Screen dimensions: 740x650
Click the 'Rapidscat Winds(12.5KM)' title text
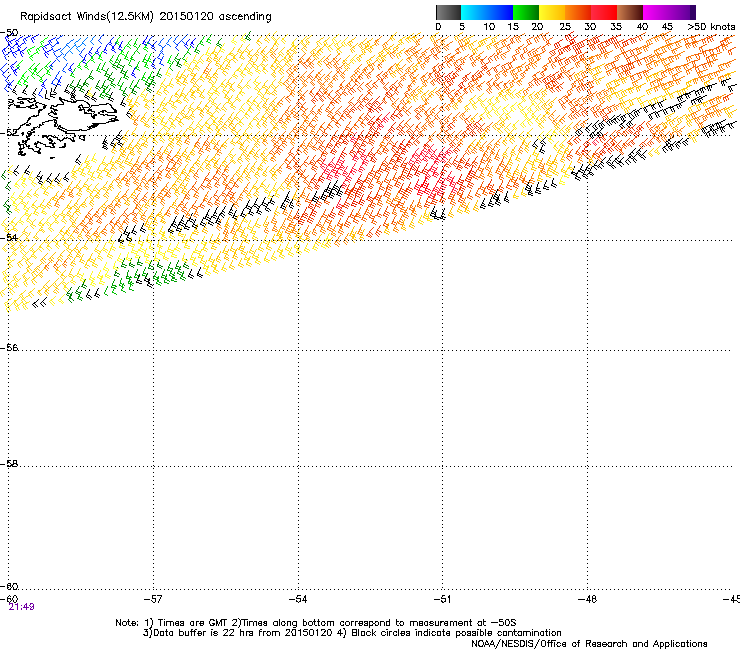(86, 17)
